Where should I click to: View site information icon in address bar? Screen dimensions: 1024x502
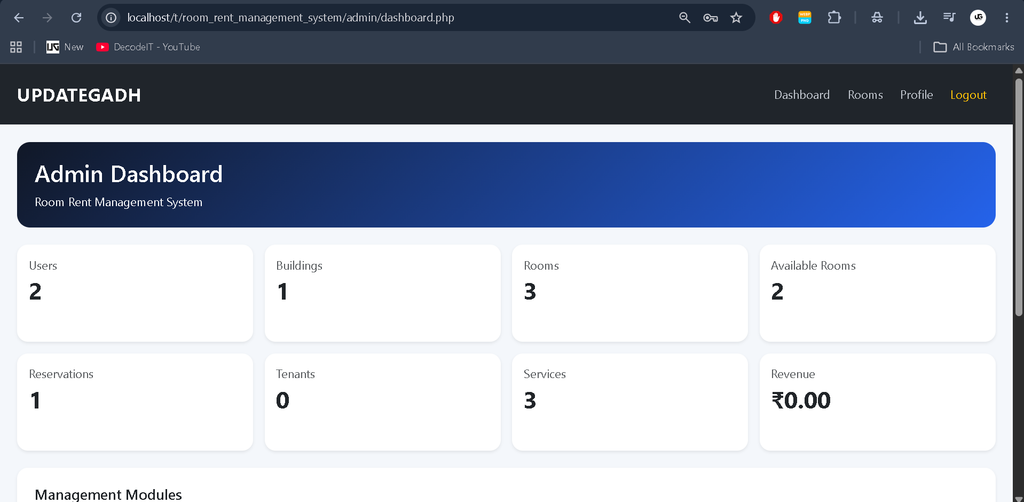(x=112, y=18)
